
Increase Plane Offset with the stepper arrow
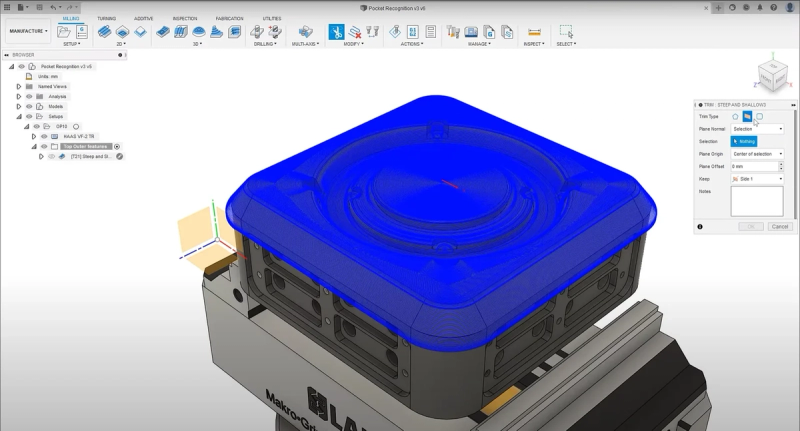coord(781,164)
